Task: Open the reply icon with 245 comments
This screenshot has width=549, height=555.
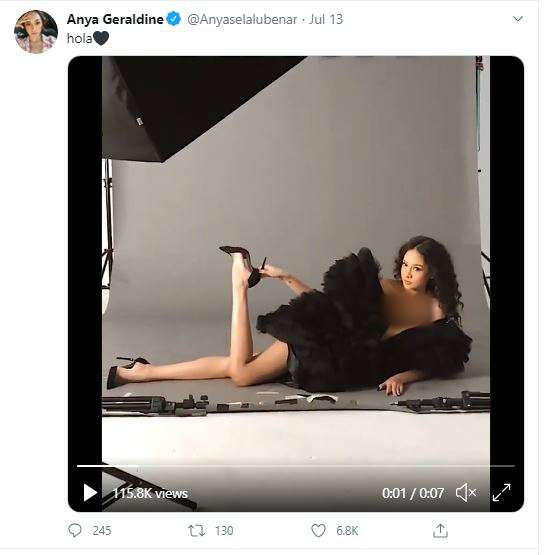Action: [75, 531]
